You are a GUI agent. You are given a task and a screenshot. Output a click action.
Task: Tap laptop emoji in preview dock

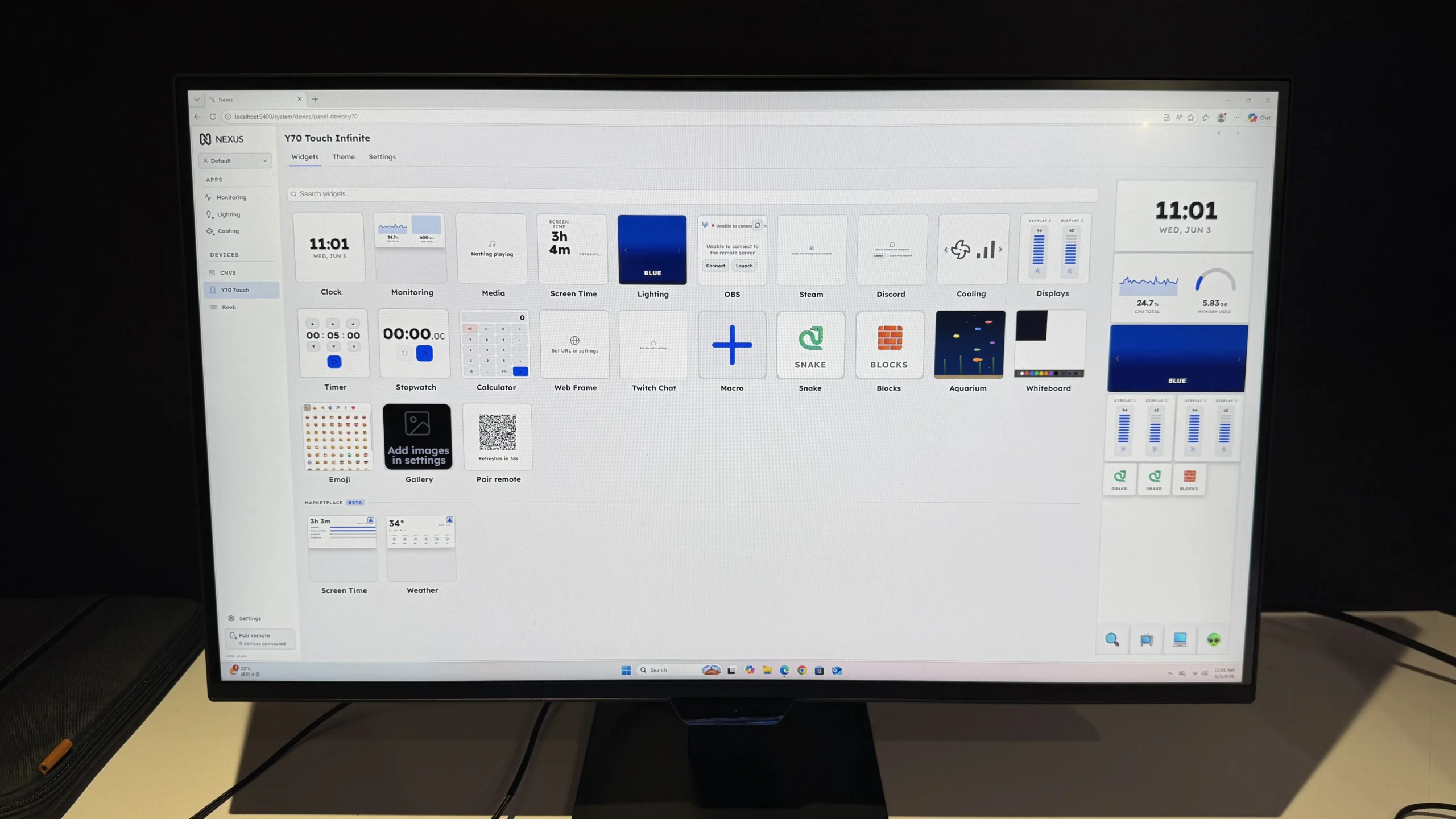click(1180, 640)
